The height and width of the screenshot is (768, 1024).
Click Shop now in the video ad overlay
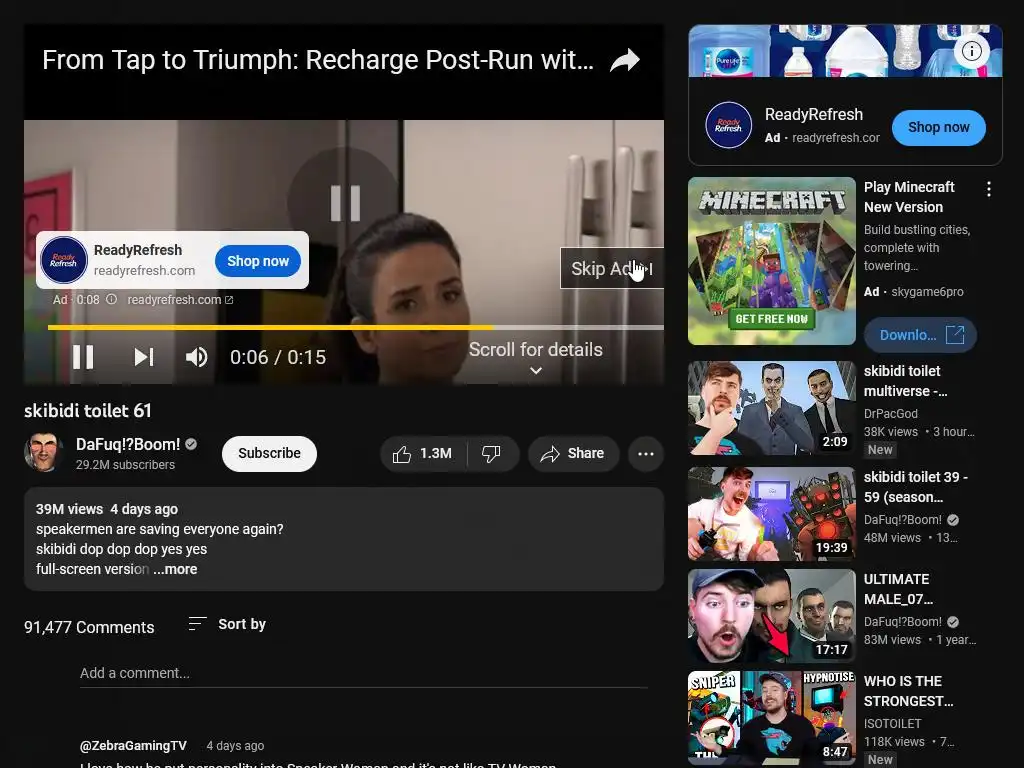[x=258, y=261]
